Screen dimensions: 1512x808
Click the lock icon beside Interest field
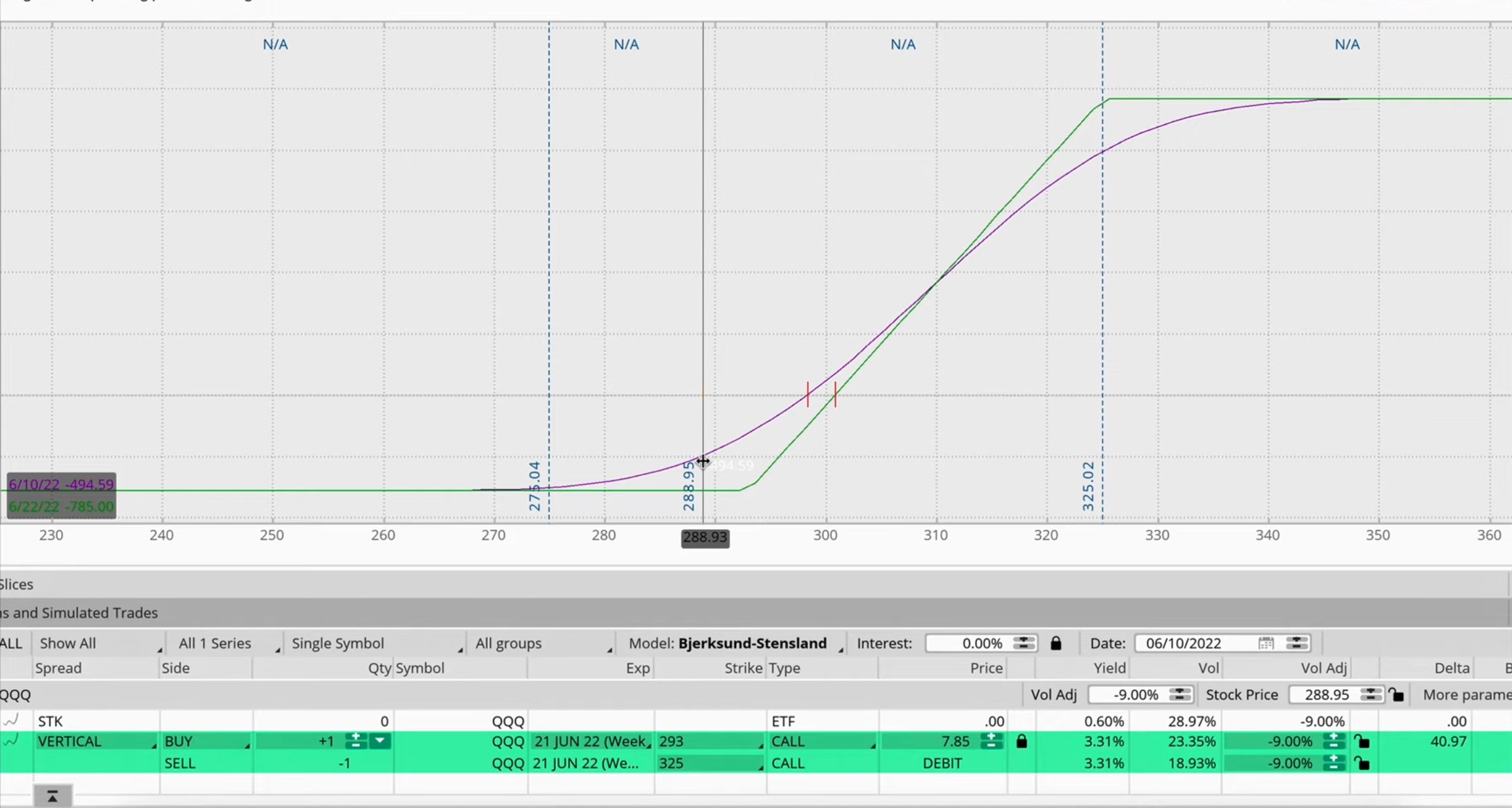pyautogui.click(x=1056, y=643)
